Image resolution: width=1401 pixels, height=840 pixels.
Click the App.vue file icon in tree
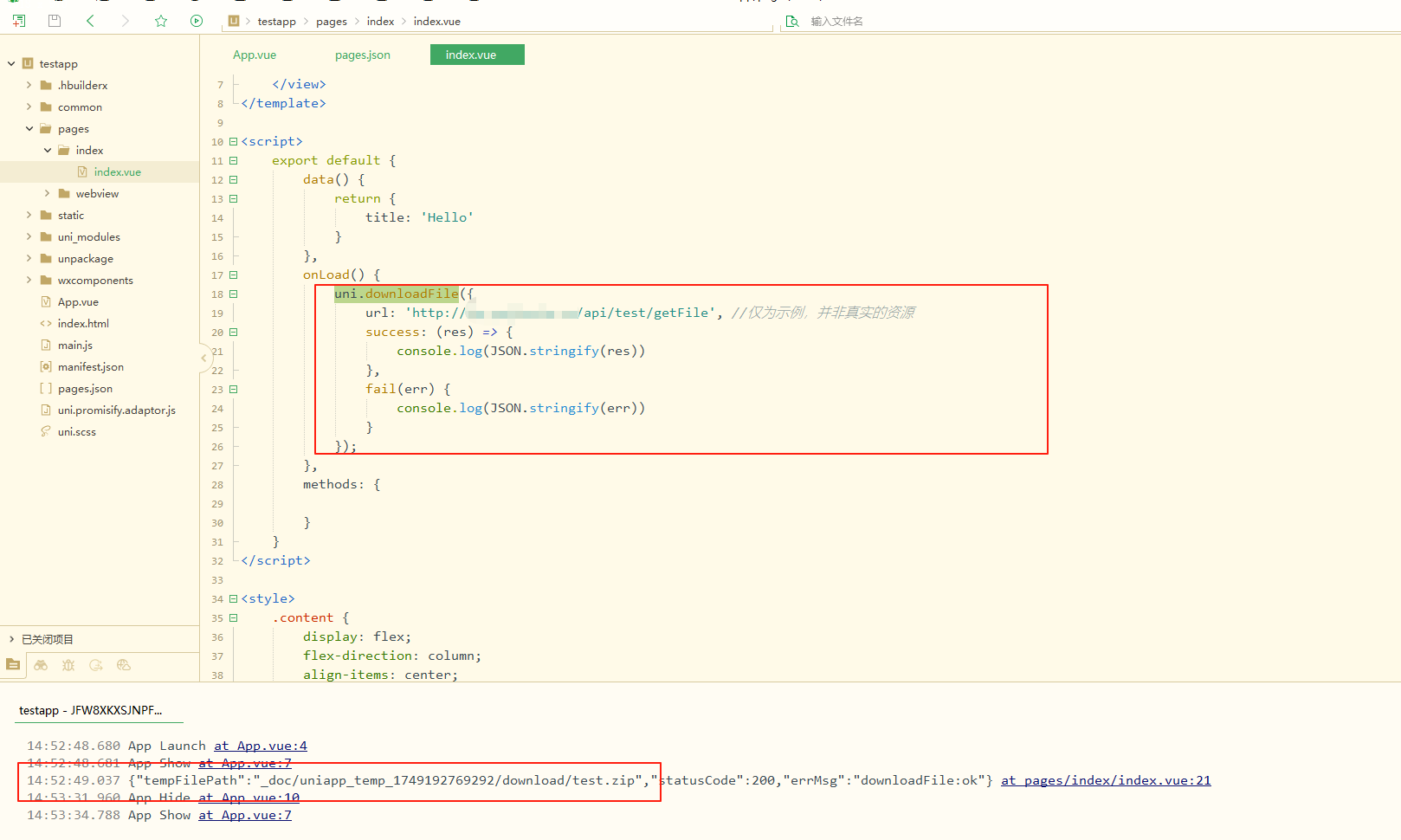pyautogui.click(x=46, y=301)
